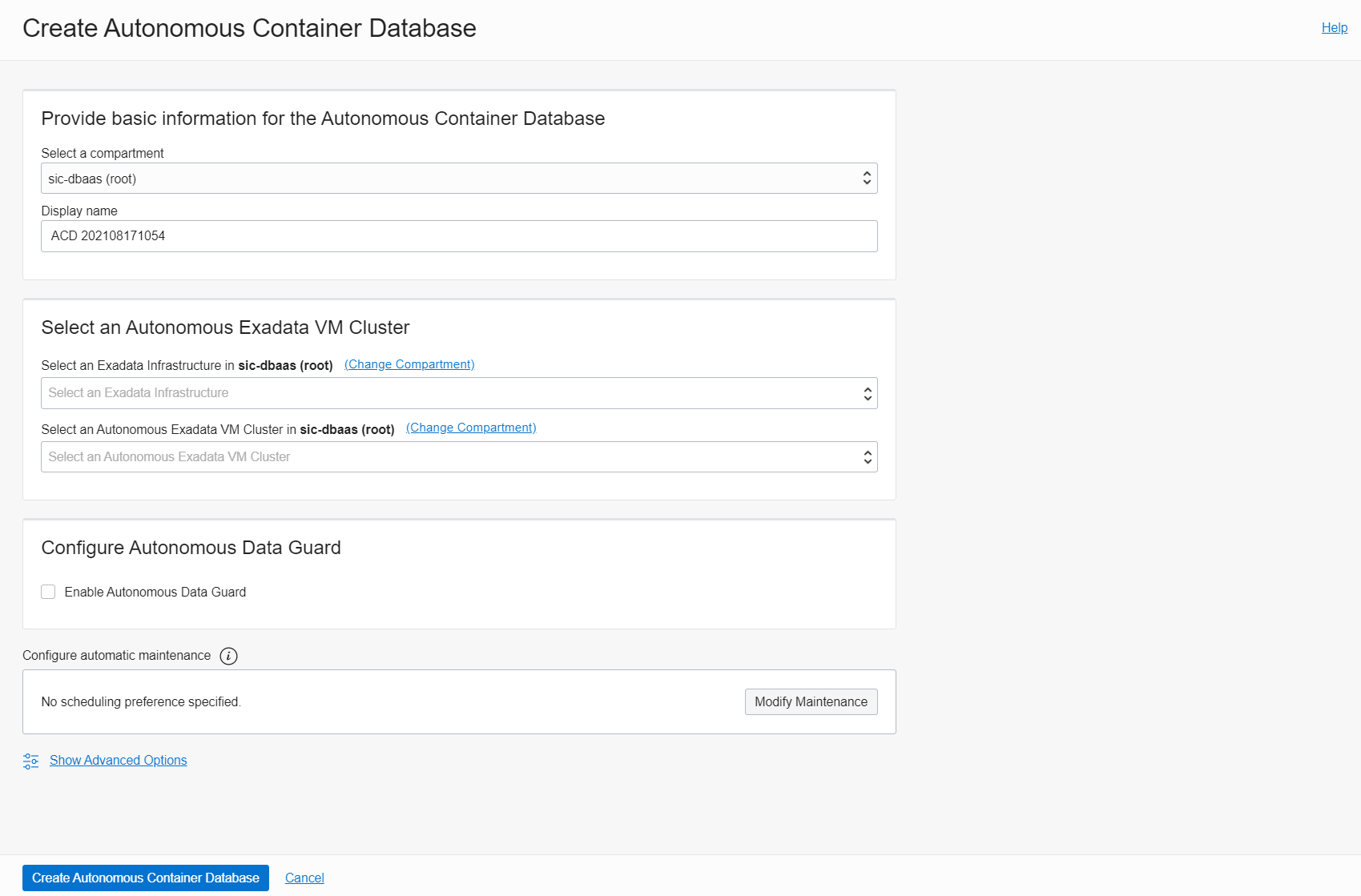Screen dimensions: 1361x896
Task: Click the Cancel link
Action: coord(304,878)
